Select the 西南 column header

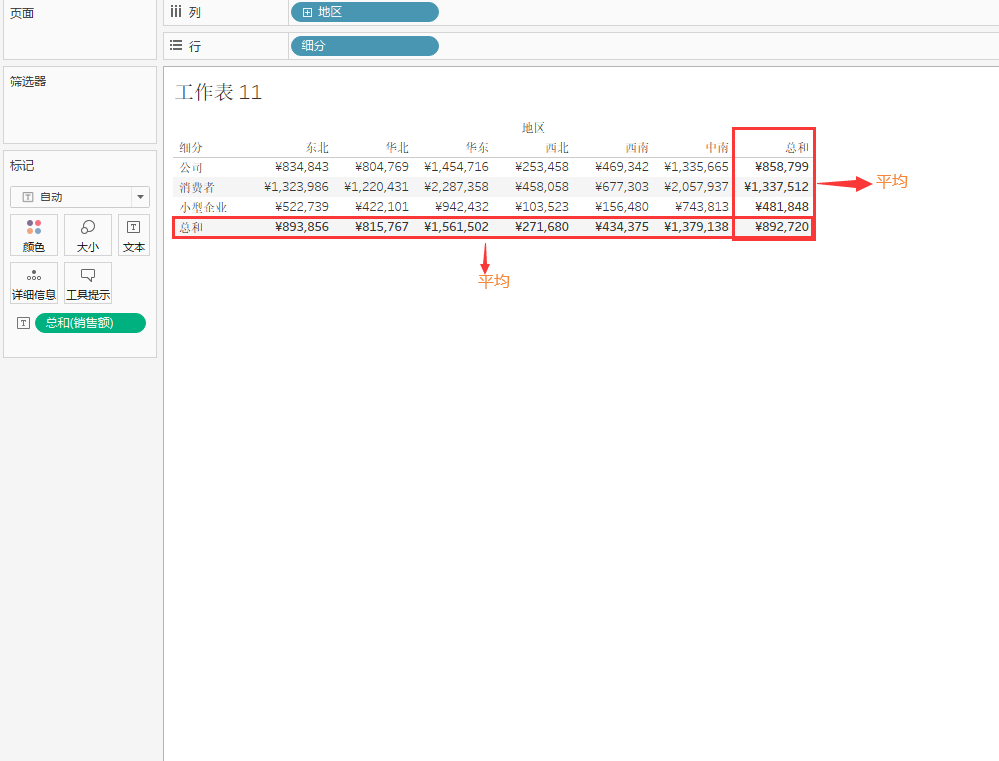click(x=636, y=148)
